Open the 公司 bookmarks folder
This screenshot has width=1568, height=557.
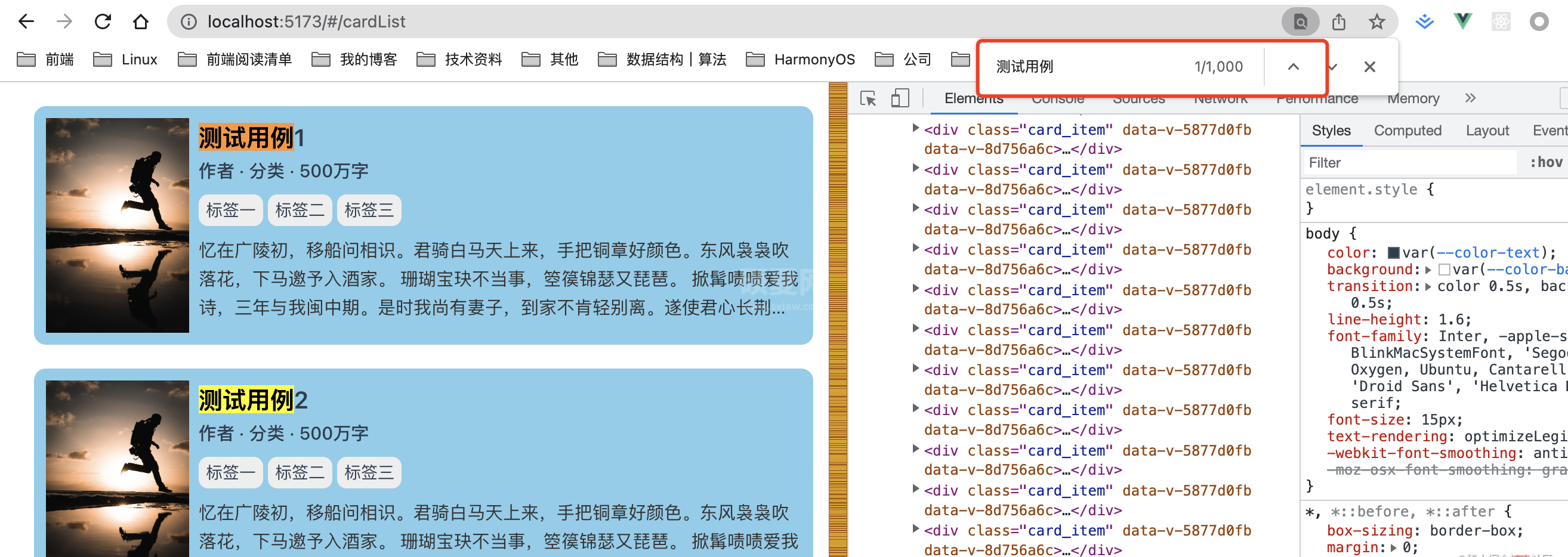[903, 59]
